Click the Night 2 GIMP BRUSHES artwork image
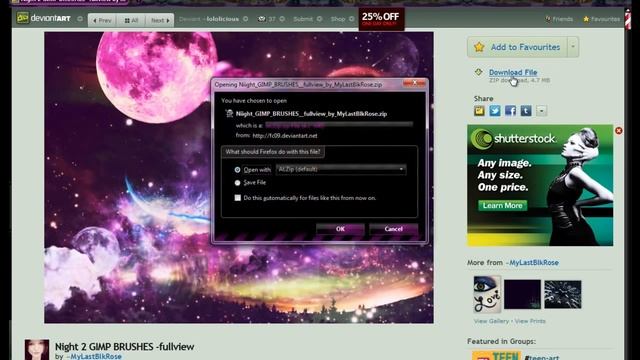 click(239, 178)
